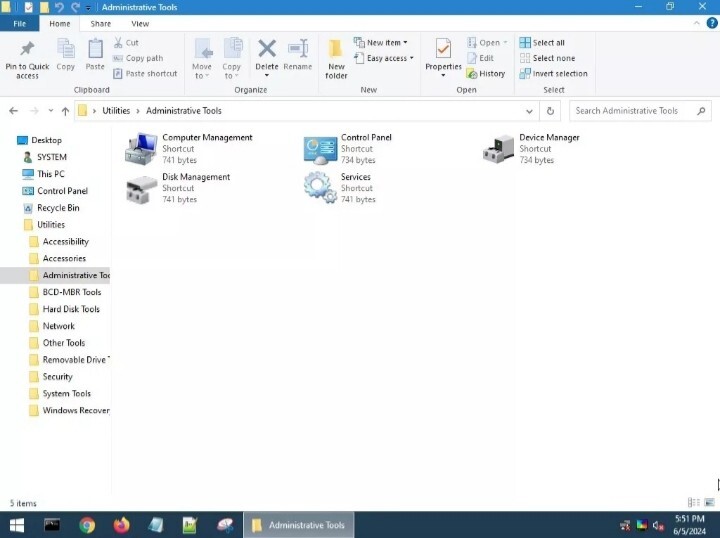Click the Cut scissors command
Image resolution: width=720 pixels, height=538 pixels.
(126, 43)
